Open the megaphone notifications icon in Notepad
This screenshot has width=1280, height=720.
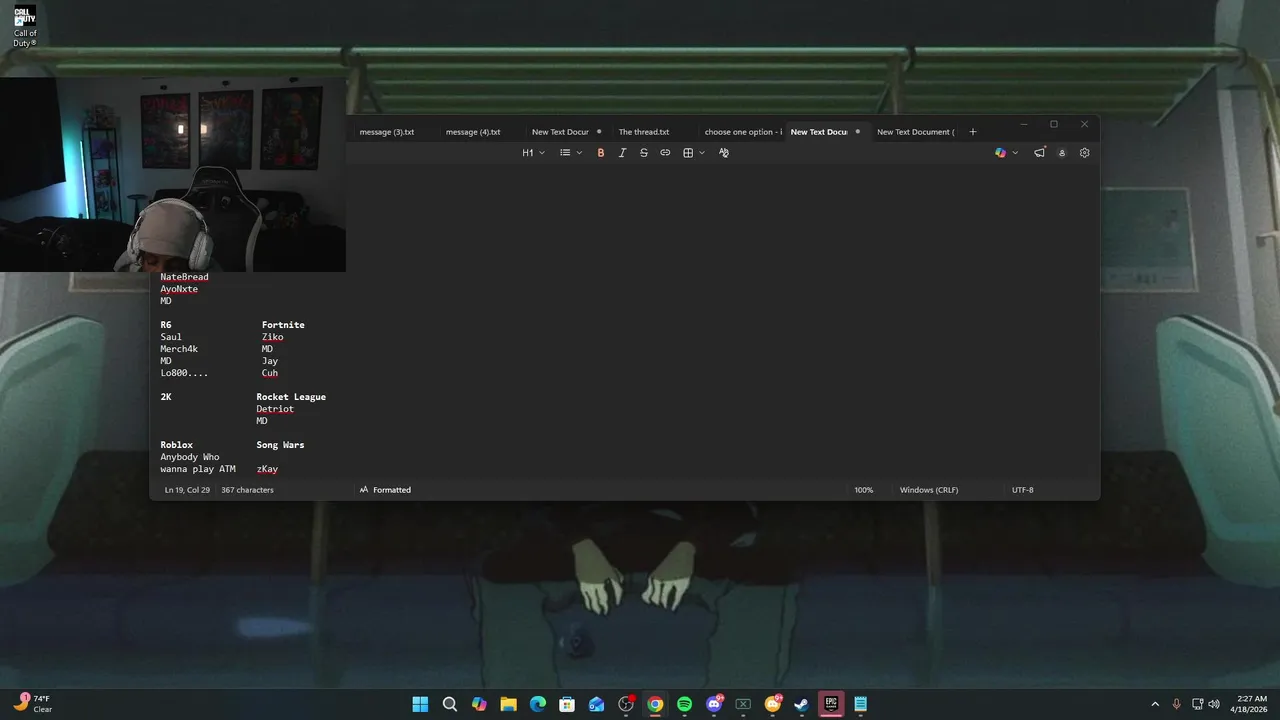click(x=1040, y=153)
